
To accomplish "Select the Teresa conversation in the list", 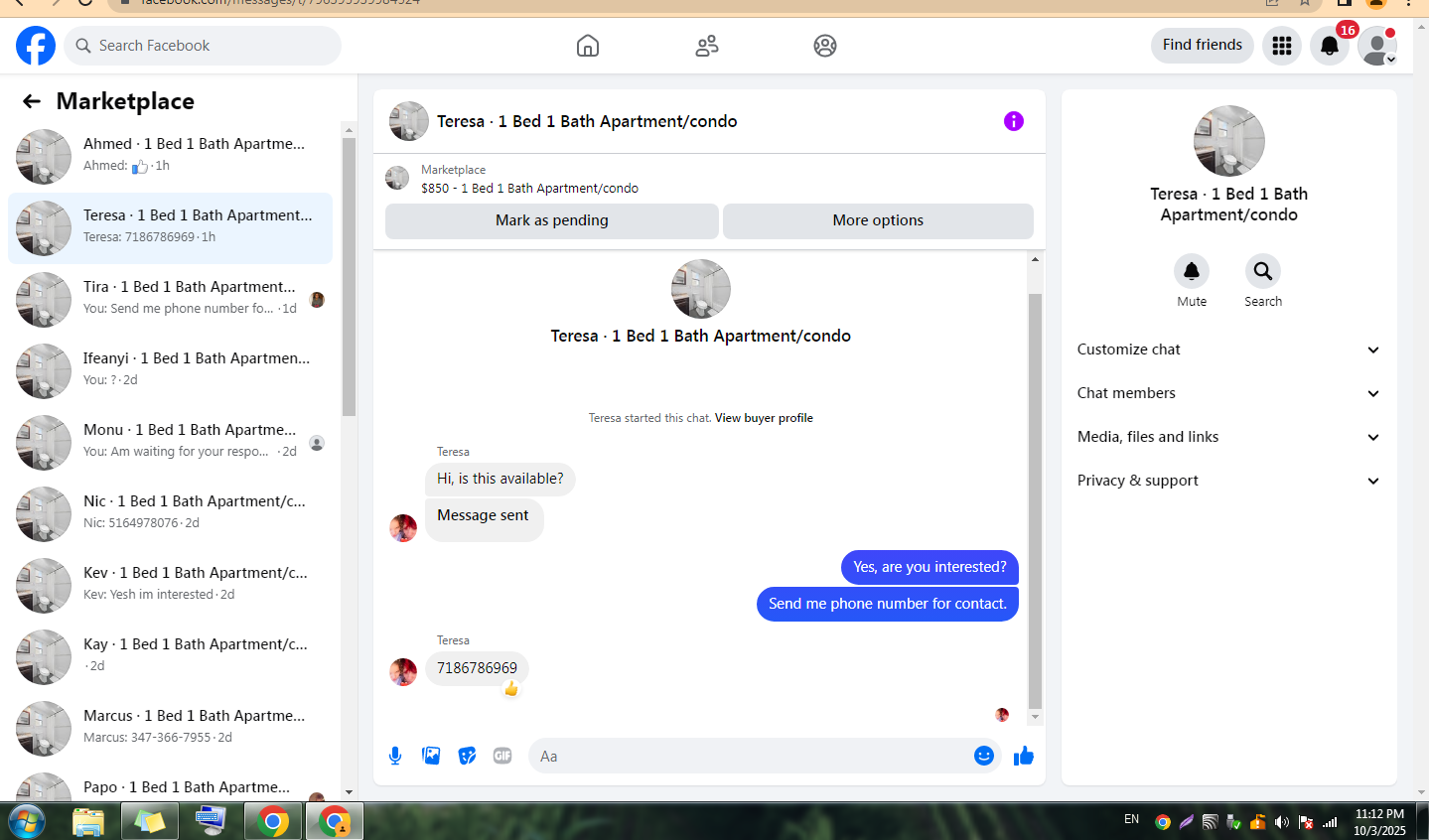I will (170, 227).
